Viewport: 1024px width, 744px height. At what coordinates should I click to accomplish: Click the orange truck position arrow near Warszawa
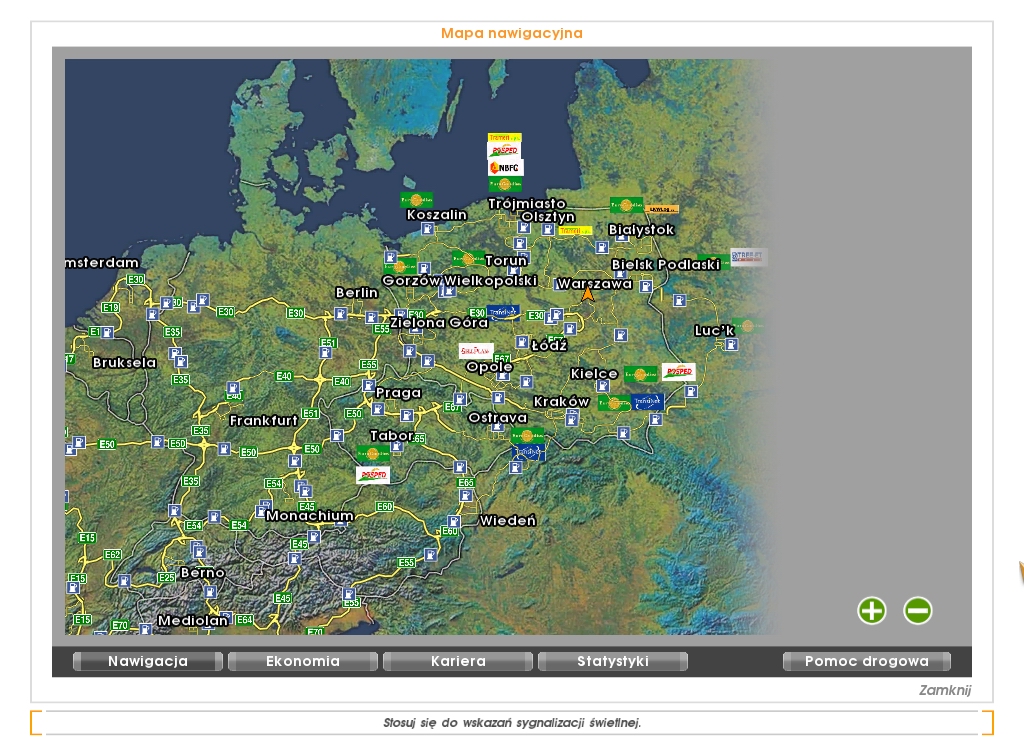pos(588,293)
